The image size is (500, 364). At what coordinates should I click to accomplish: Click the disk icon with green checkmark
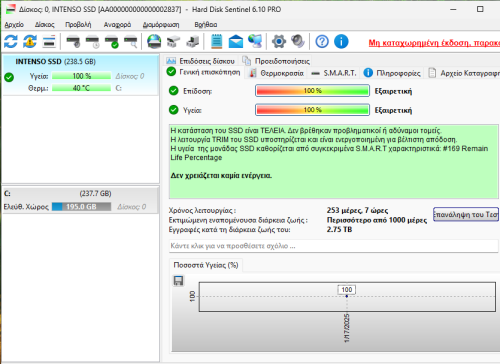tap(112, 42)
